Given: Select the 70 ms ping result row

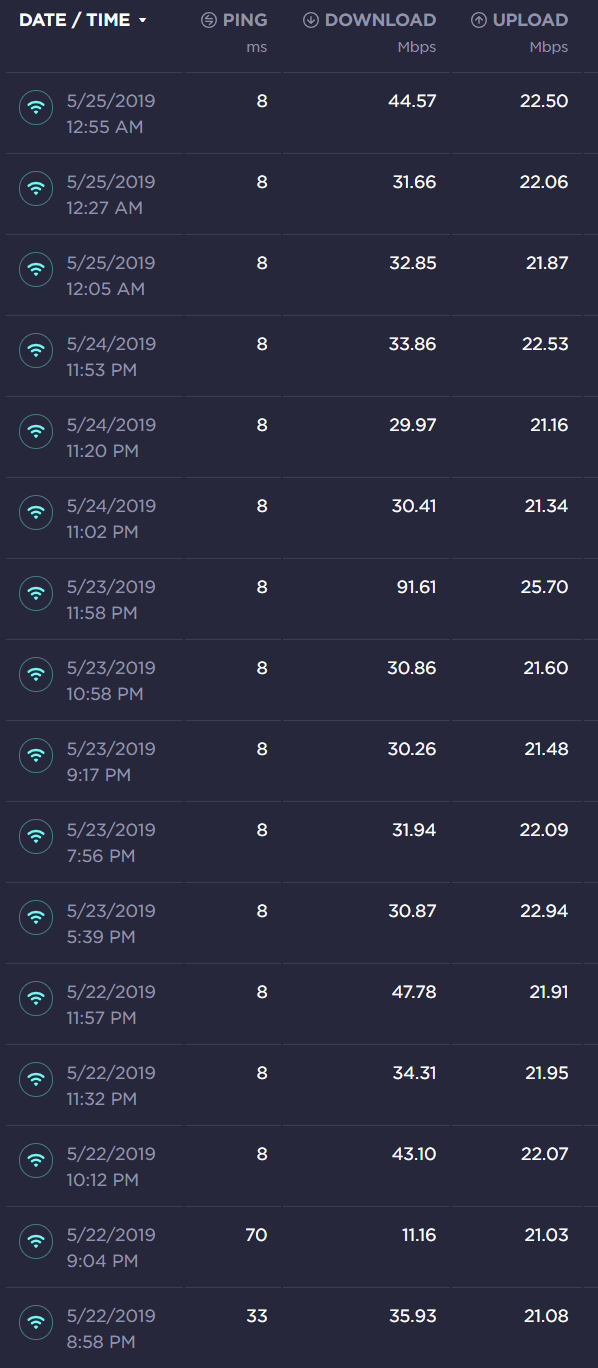Looking at the screenshot, I should coord(299,1247).
